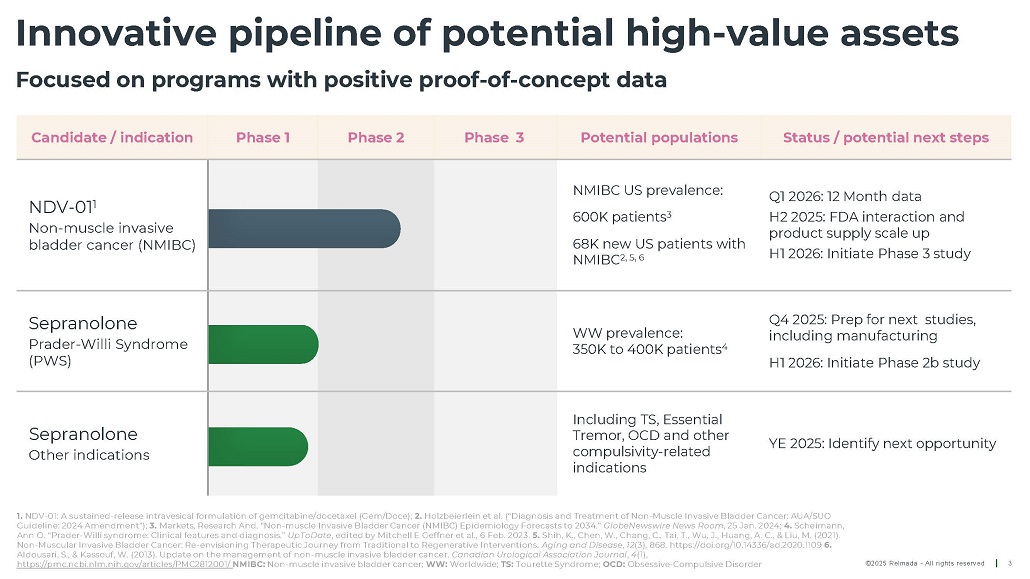Viewport: 1030px width, 579px height.
Task: Click the Phase 3 column header
Action: pos(494,138)
